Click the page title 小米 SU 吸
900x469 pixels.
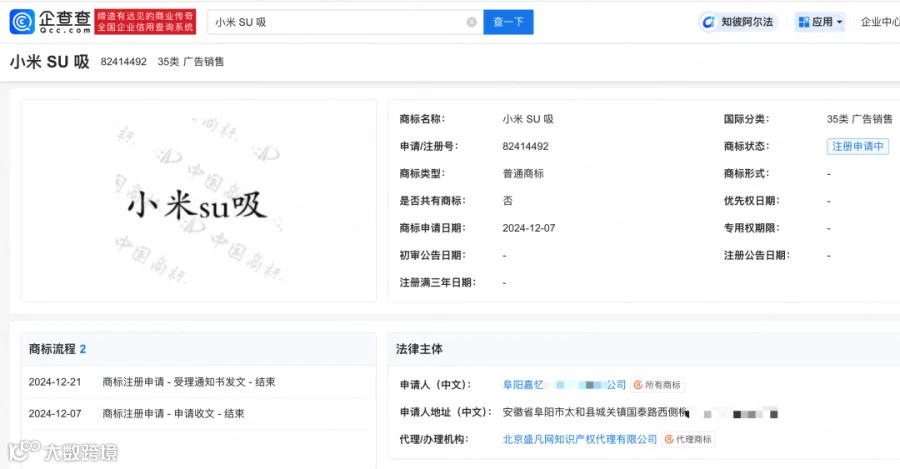(x=49, y=61)
